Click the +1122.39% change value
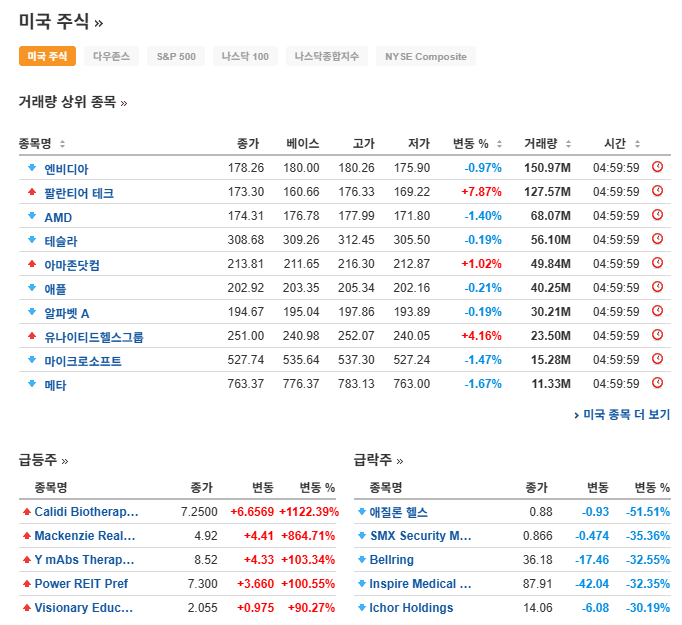The width and height of the screenshot is (682, 625). pyautogui.click(x=309, y=512)
